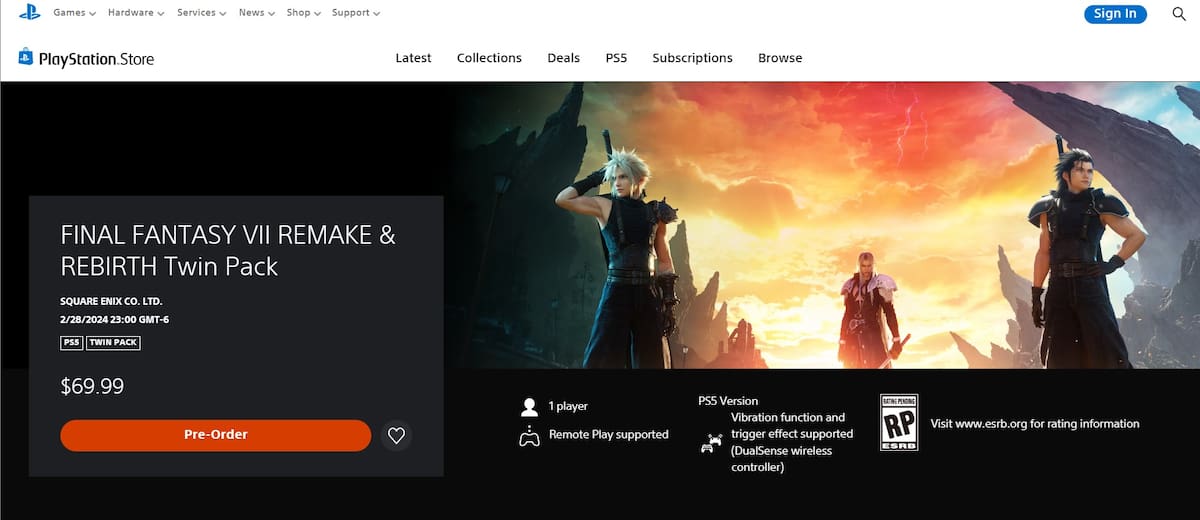1200x520 pixels.
Task: Expand the Hardware dropdown menu
Action: (x=135, y=13)
